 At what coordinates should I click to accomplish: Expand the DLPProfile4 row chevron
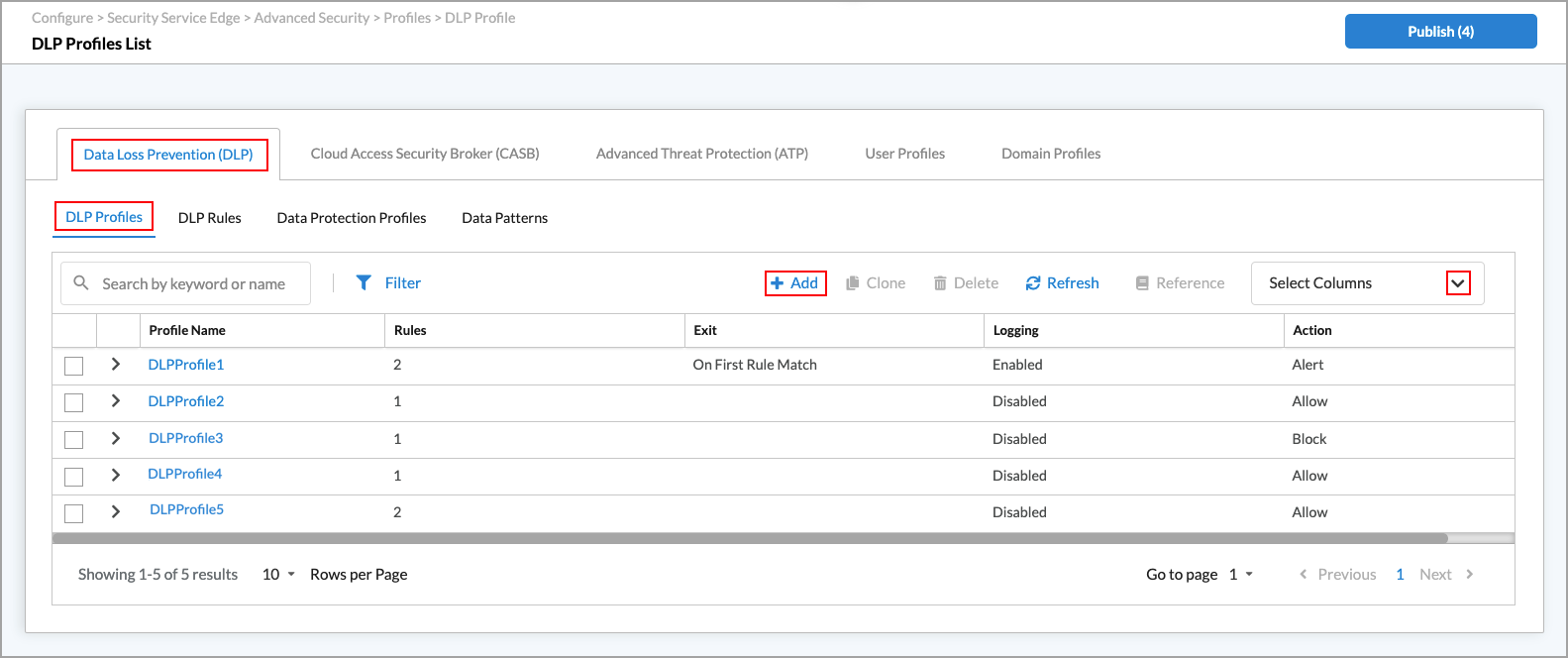tap(116, 475)
